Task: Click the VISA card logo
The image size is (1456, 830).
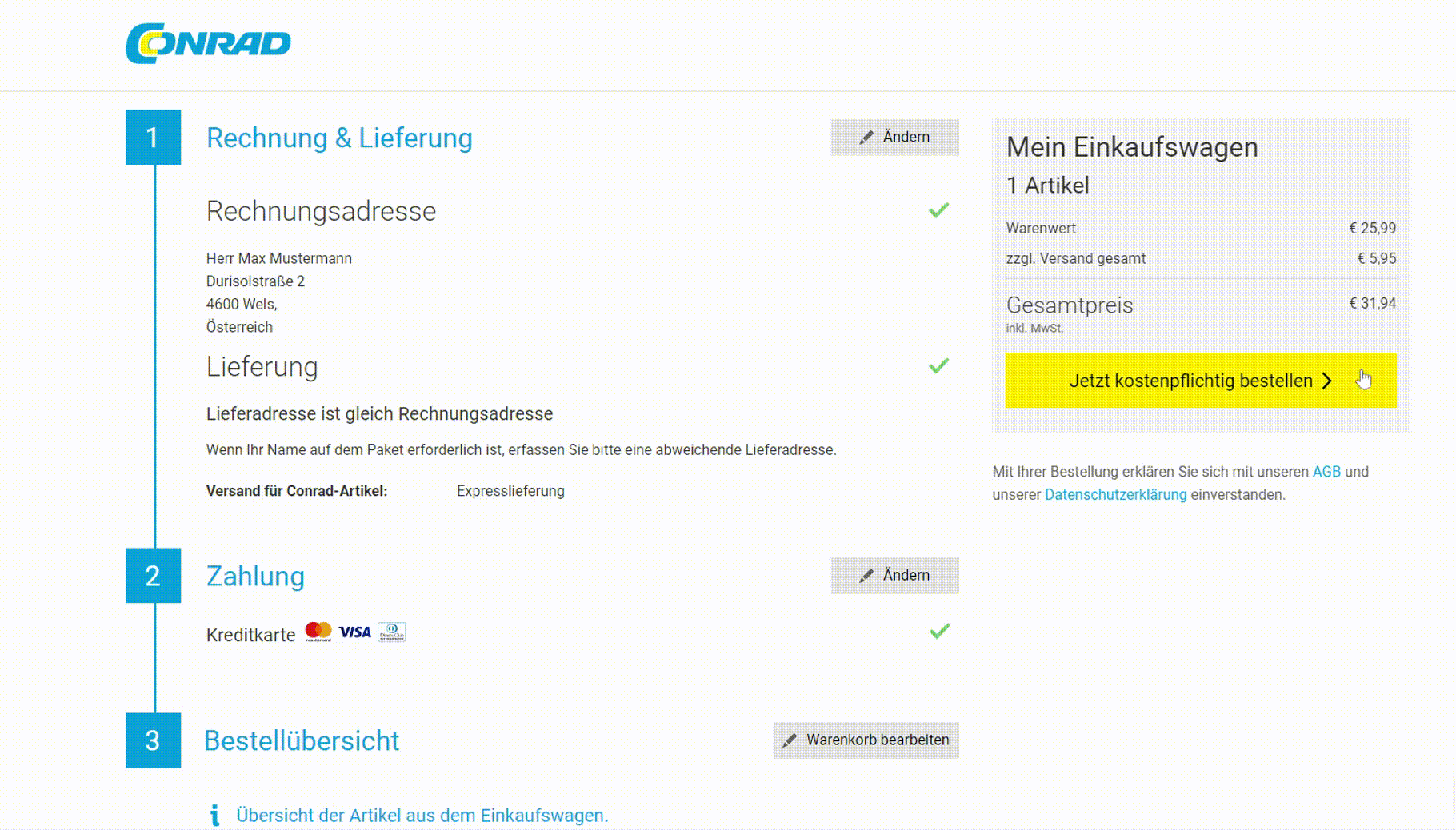Action: [x=354, y=632]
